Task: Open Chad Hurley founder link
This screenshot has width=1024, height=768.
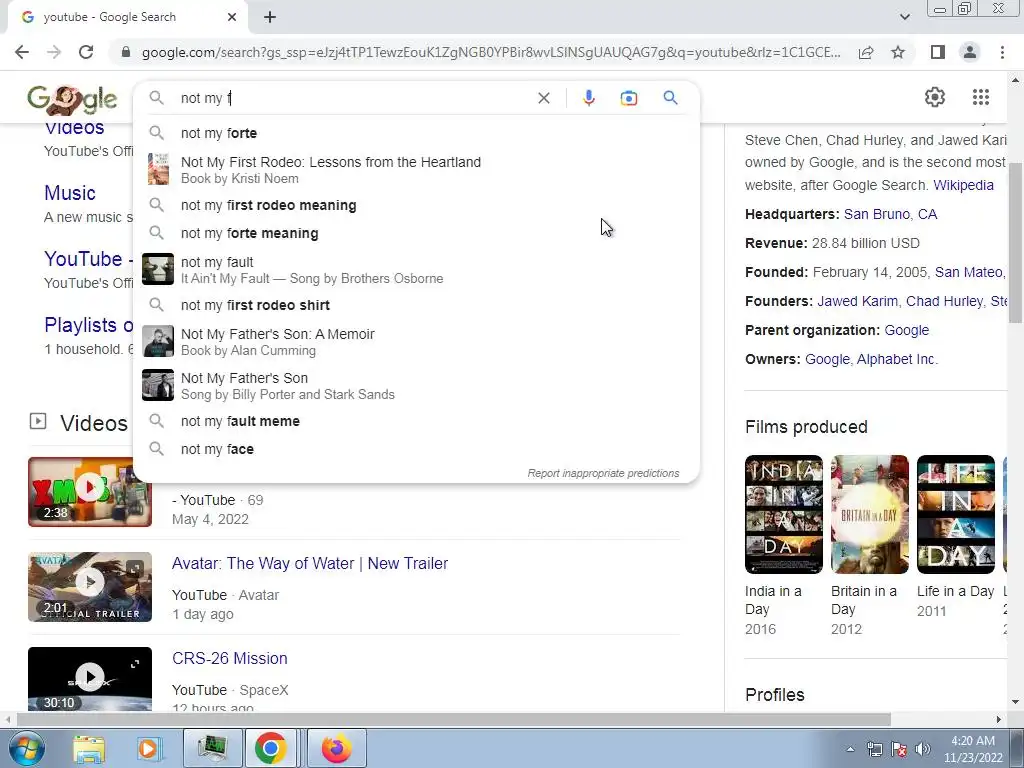Action: (x=944, y=301)
